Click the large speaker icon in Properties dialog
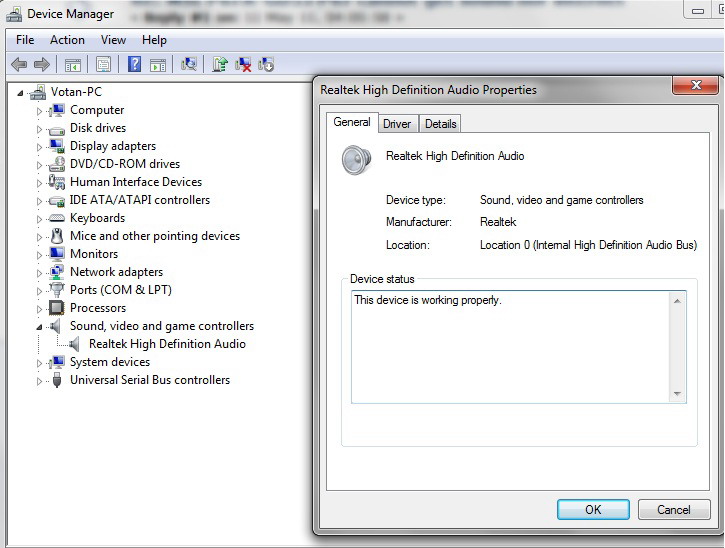 pos(356,160)
